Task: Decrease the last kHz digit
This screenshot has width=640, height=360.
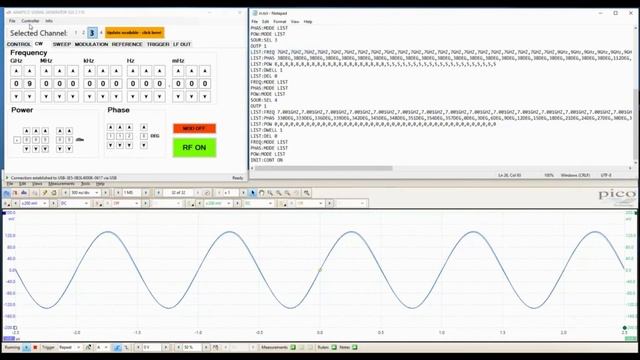Action: click(x=116, y=97)
